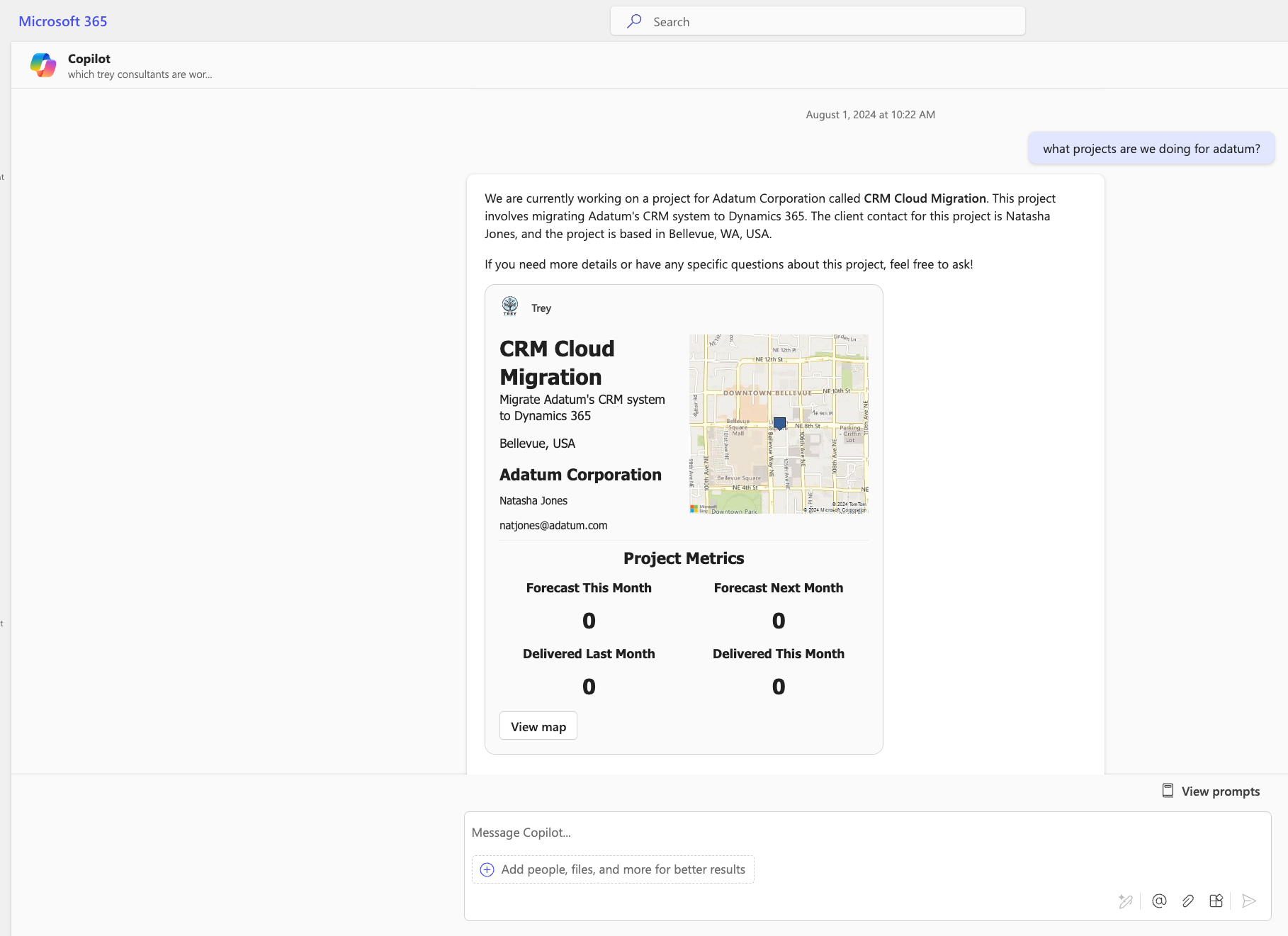Click the Project Metrics heading
Screen dimensions: 1288x936
pos(684,558)
